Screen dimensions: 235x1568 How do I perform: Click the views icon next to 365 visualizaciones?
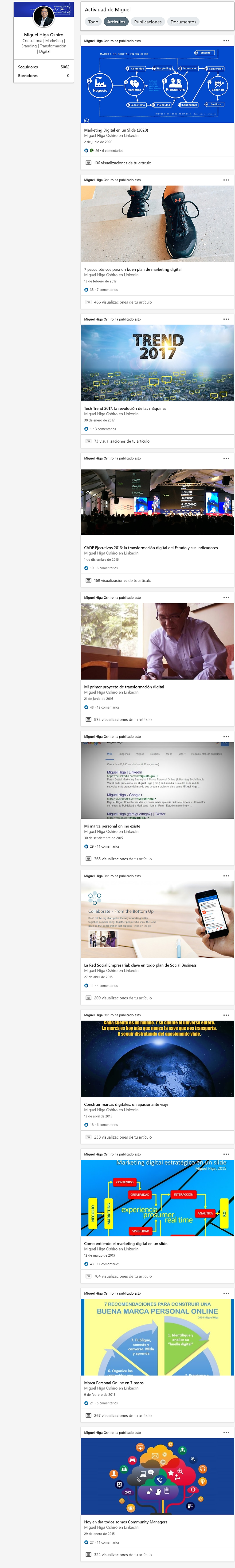88,859
